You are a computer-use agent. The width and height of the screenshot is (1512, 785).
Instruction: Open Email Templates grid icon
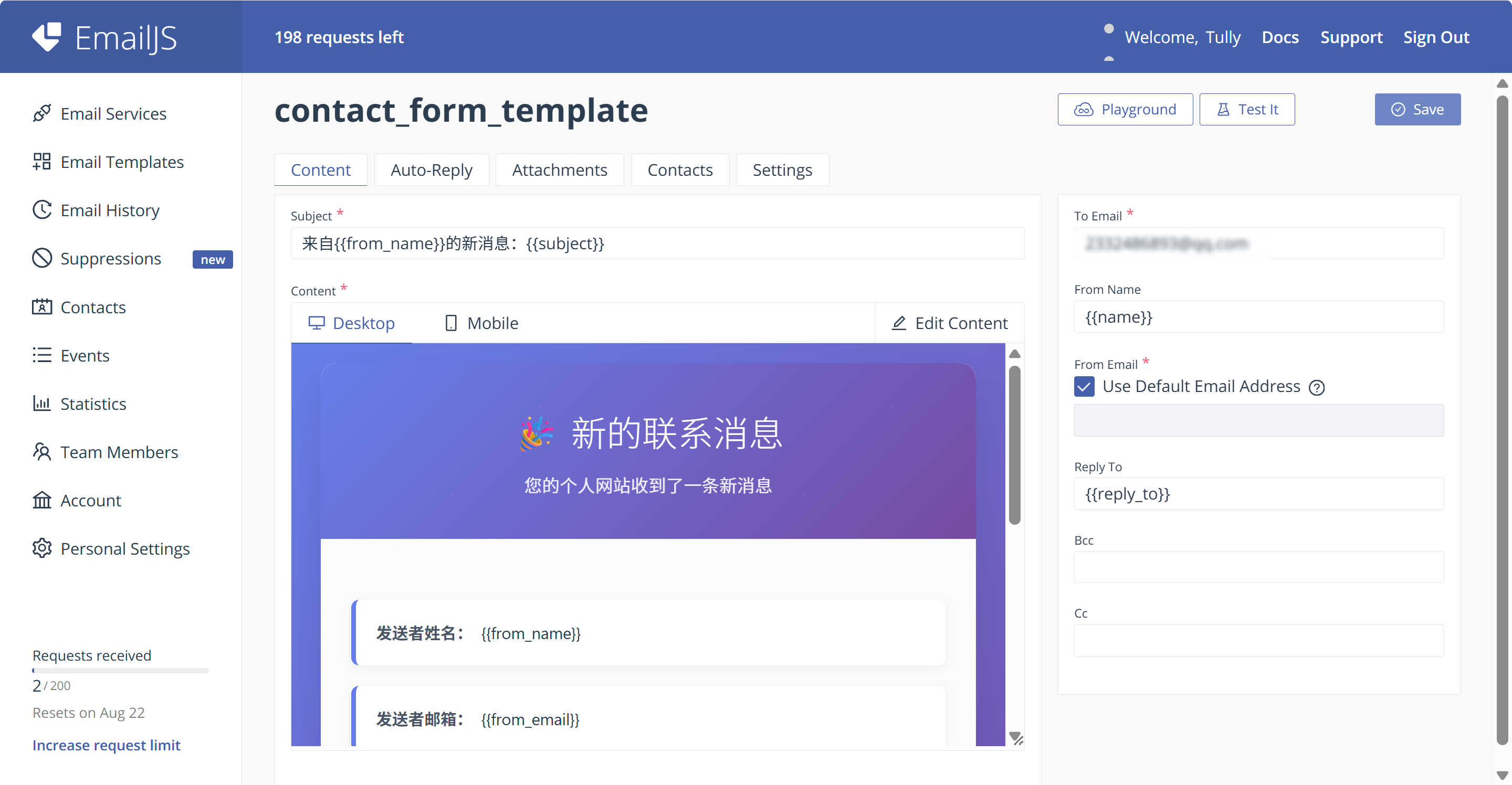tap(41, 161)
